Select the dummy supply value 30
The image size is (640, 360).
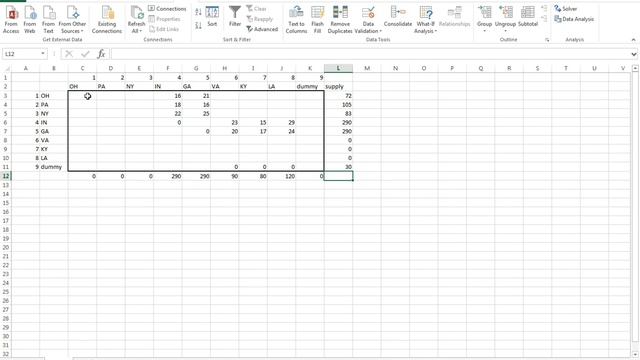(x=338, y=167)
